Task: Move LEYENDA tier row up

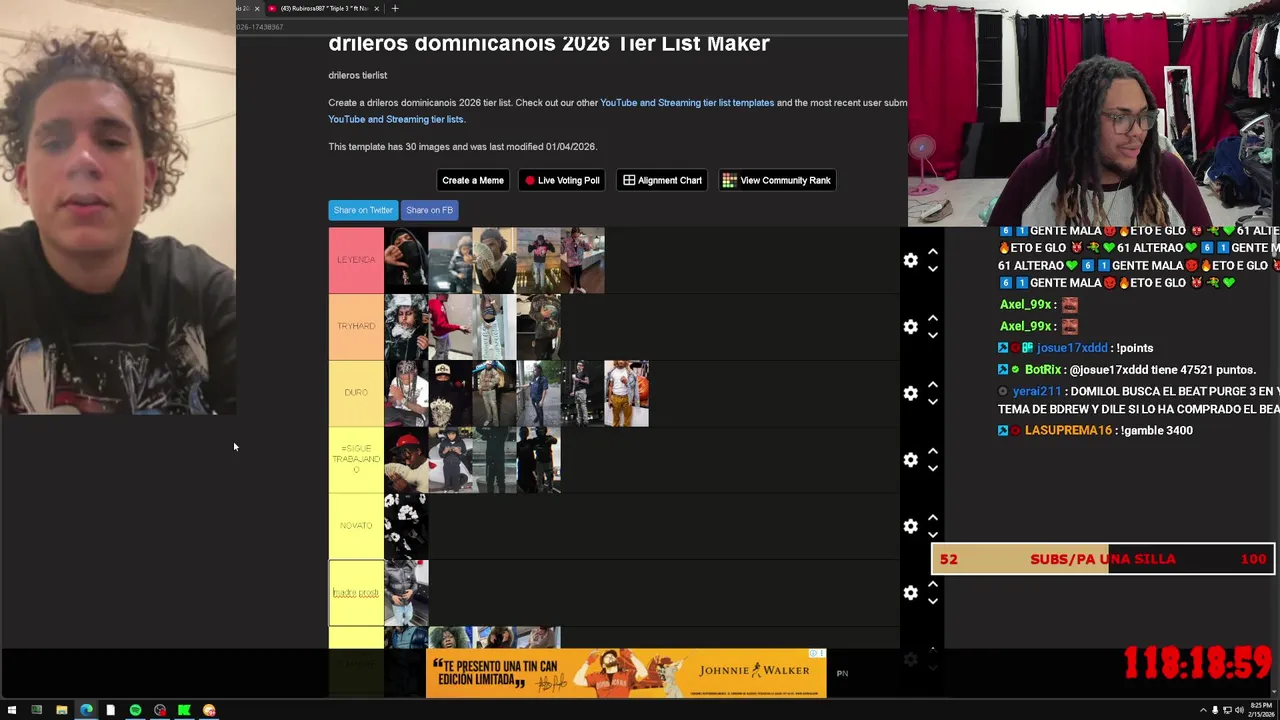Action: tap(933, 252)
